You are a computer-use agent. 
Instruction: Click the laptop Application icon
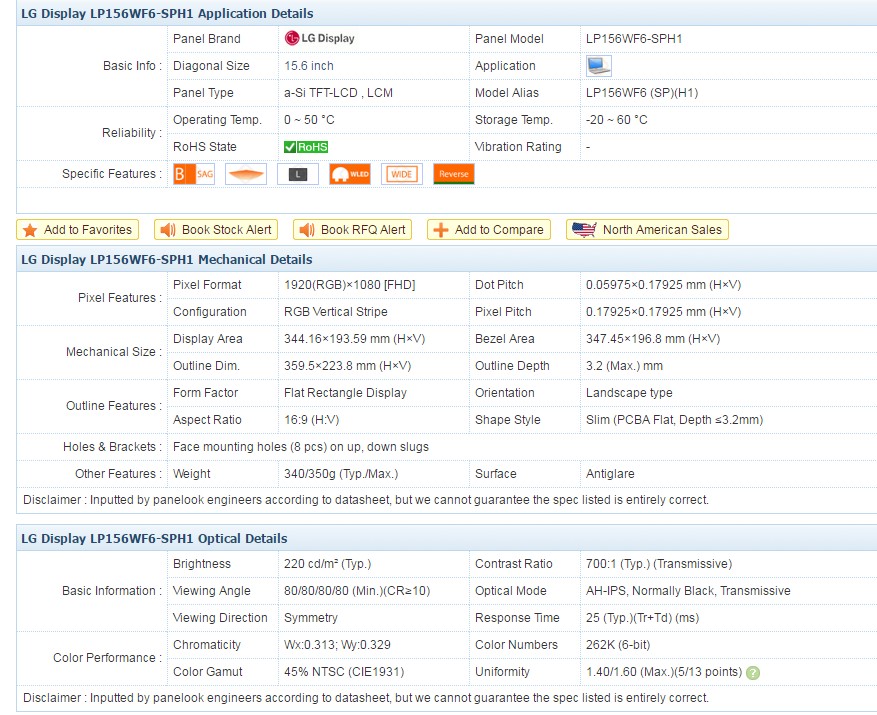click(598, 65)
